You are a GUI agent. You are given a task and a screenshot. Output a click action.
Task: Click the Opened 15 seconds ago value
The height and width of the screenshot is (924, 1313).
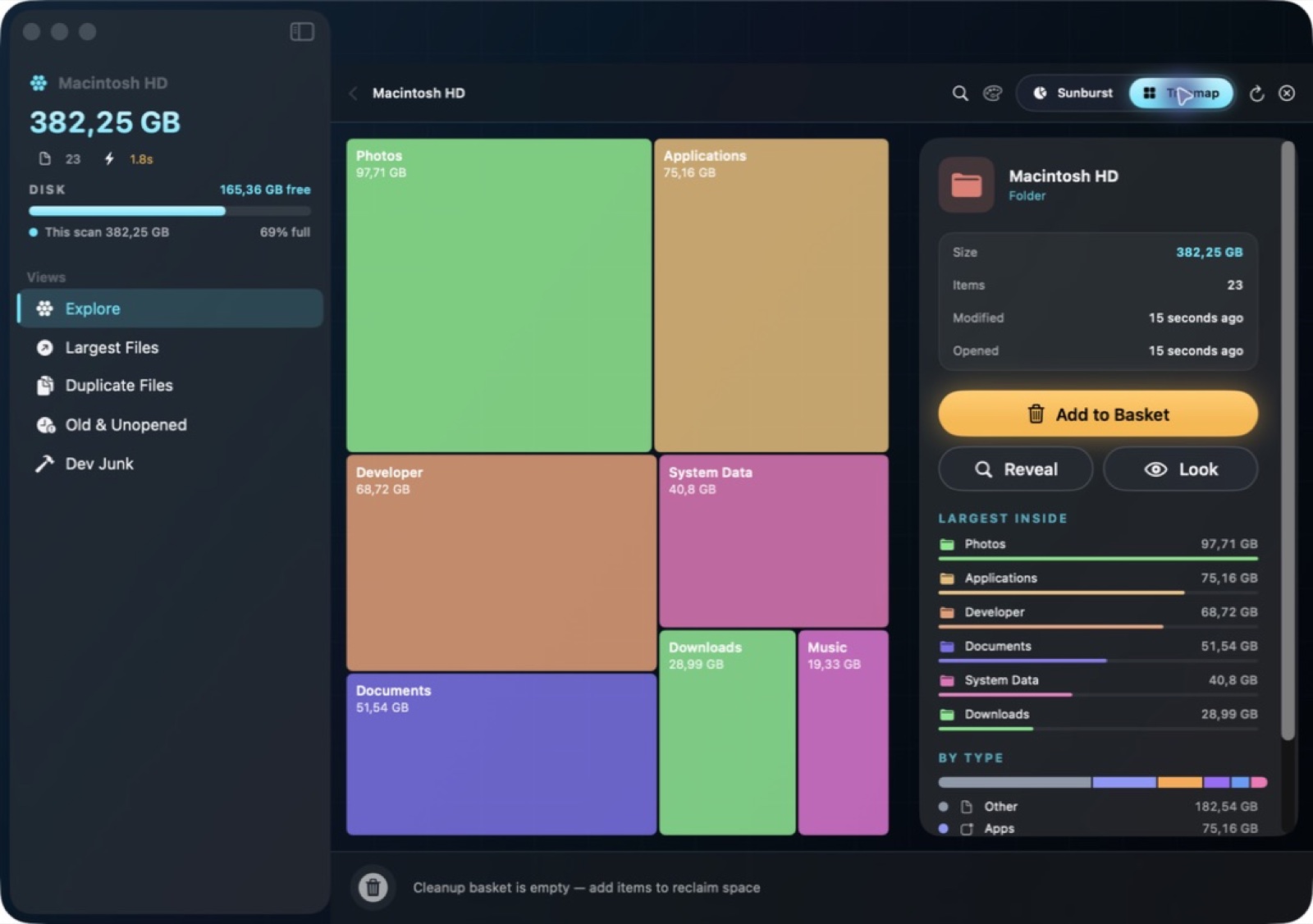point(1196,351)
